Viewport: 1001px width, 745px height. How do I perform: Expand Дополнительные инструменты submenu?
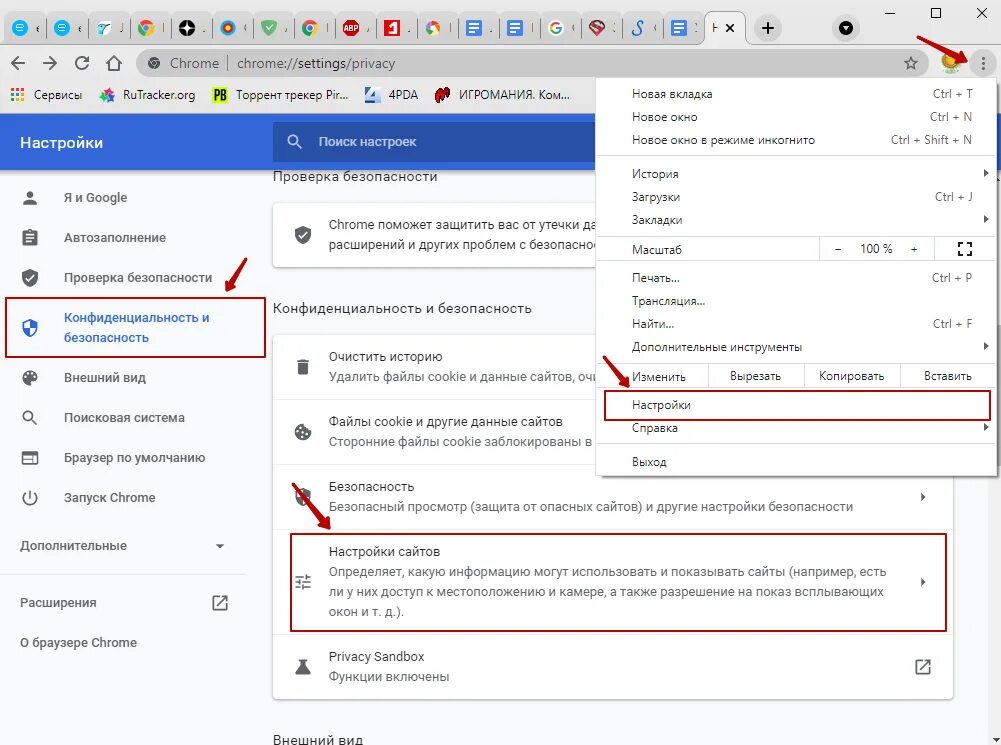point(796,347)
